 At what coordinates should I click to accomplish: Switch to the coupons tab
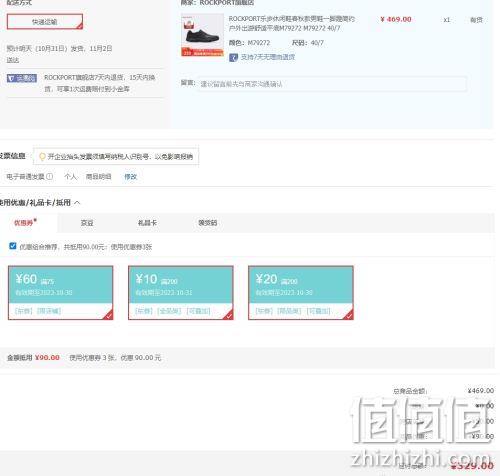[25, 222]
